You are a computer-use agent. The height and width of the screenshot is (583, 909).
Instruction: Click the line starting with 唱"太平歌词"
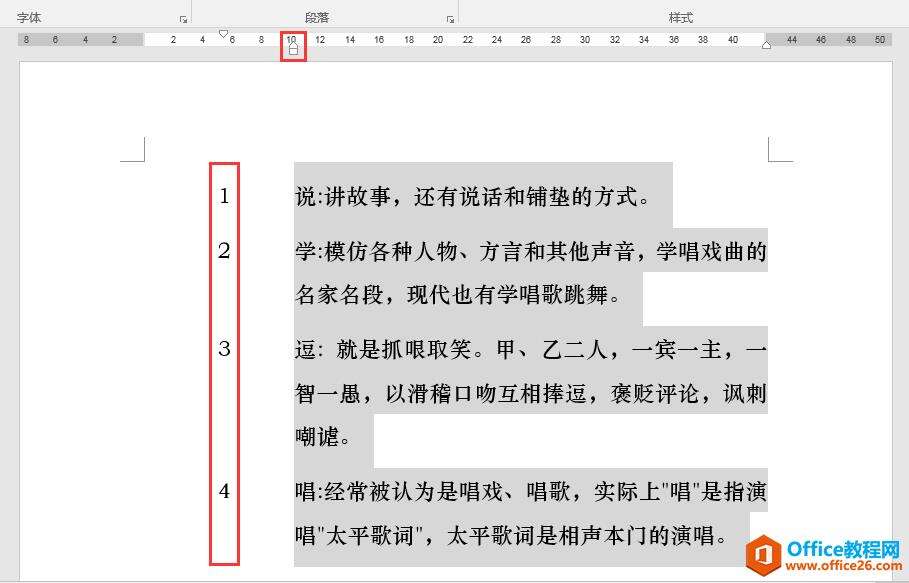[x=512, y=534]
